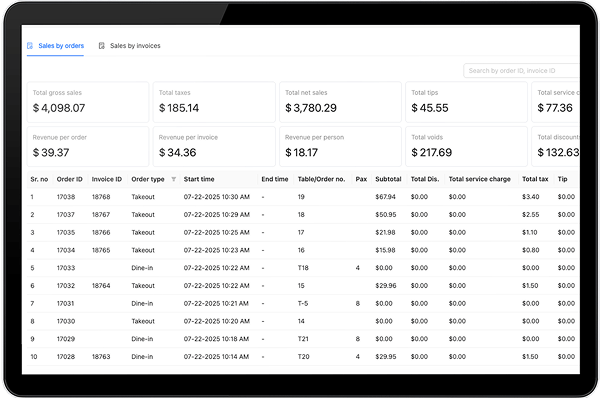Select the Revenue per order card
The height and width of the screenshot is (398, 600).
click(88, 147)
